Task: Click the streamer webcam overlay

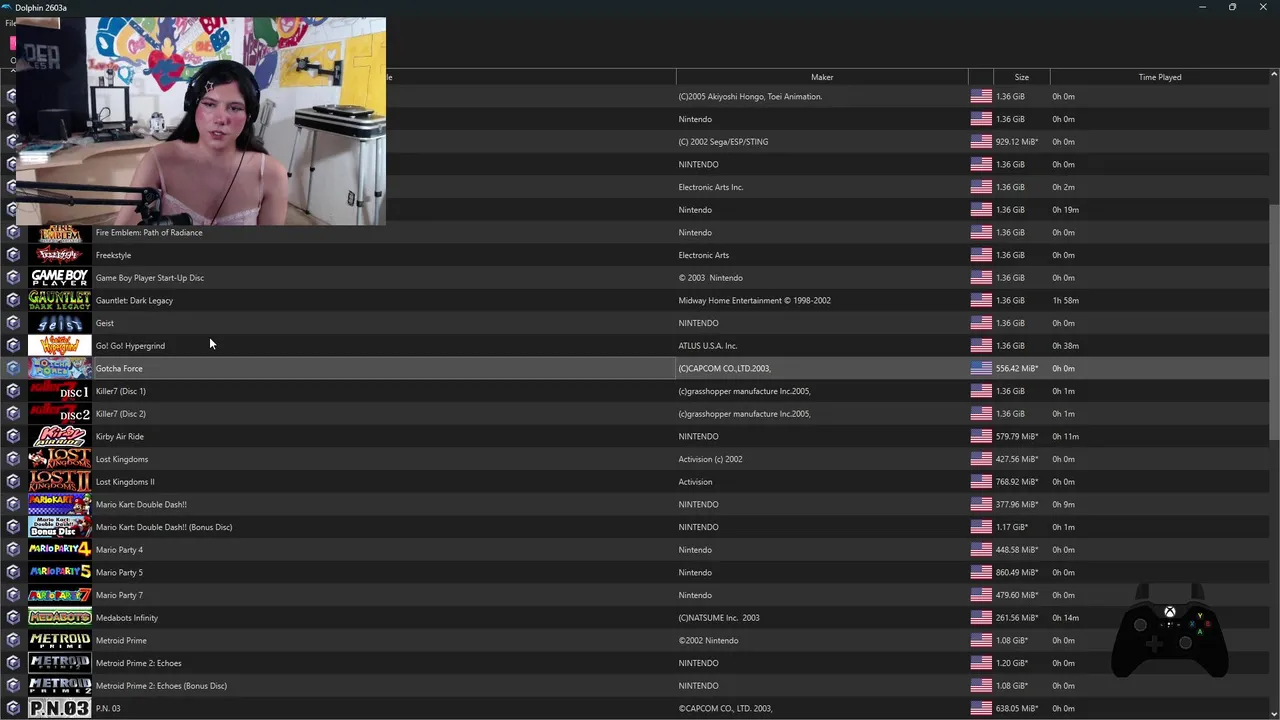Action: [201, 121]
